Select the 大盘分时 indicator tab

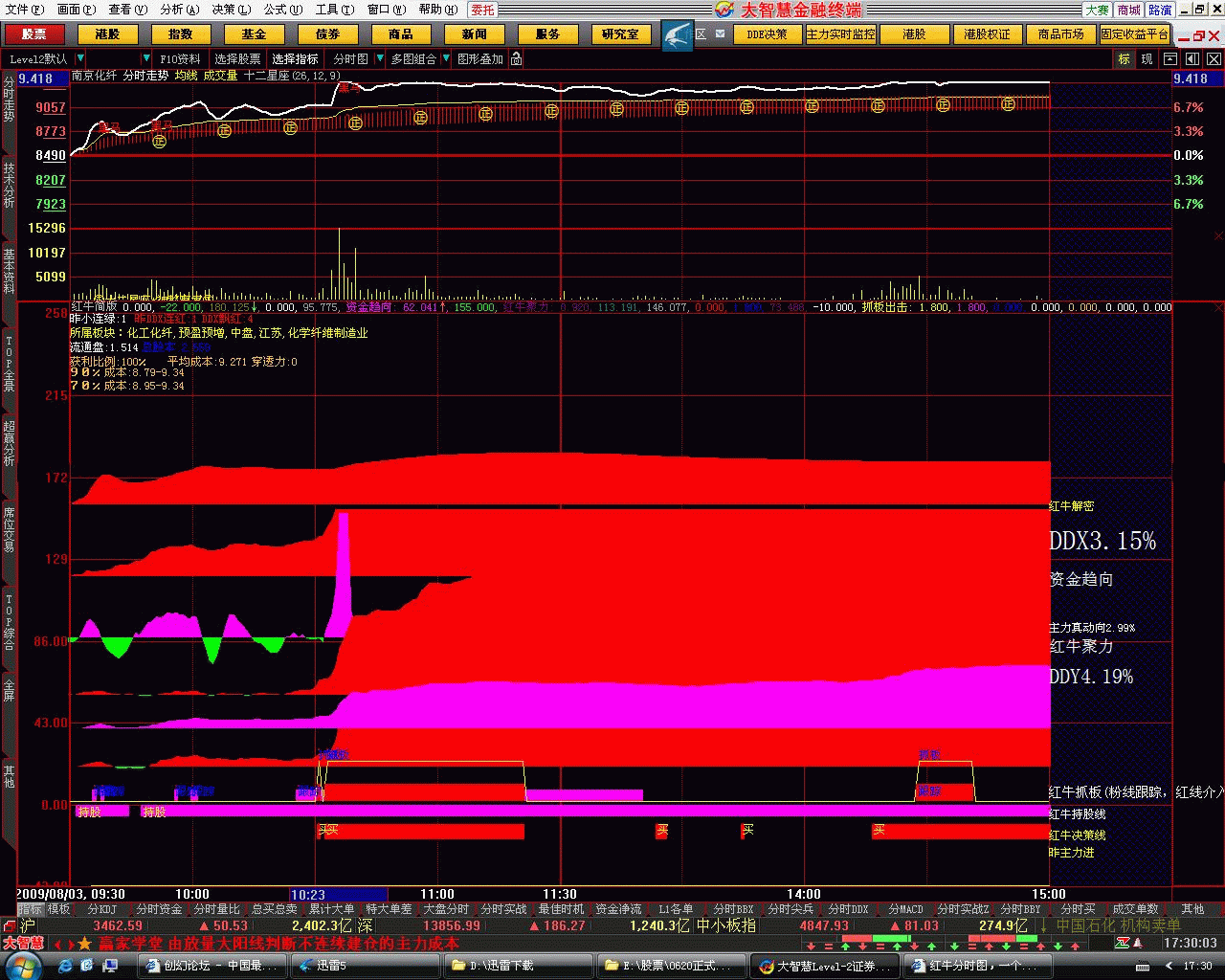446,909
